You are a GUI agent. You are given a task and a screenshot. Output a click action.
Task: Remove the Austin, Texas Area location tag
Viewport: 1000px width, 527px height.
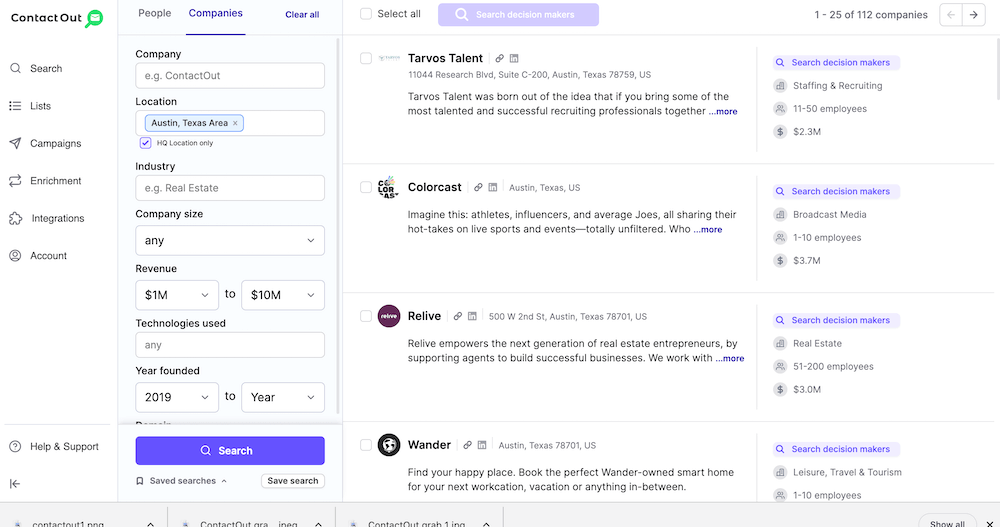tap(235, 123)
